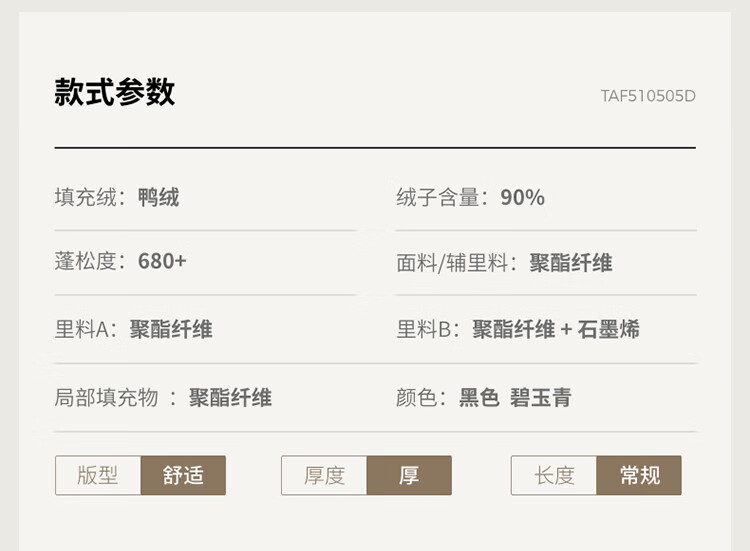Click the 蓬松度 680+ value
Viewport: 750px width, 551px height.
(162, 262)
